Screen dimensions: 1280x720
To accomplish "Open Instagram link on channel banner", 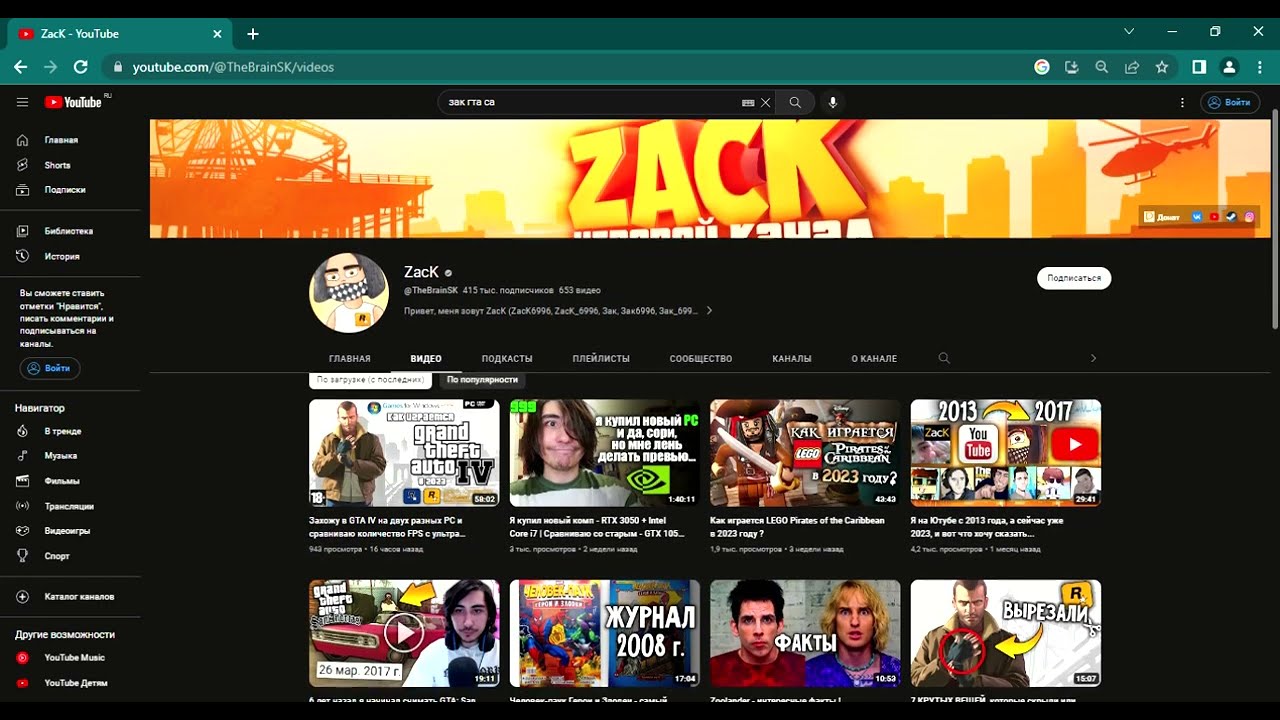I will tap(1250, 217).
